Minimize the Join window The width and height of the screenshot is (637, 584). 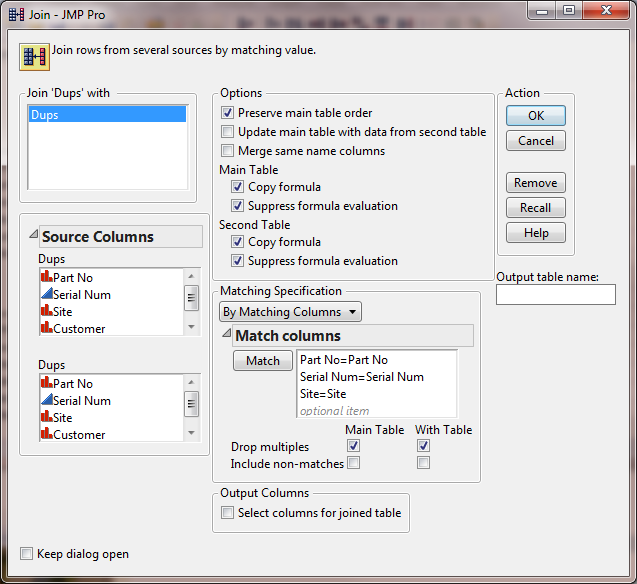(x=542, y=11)
